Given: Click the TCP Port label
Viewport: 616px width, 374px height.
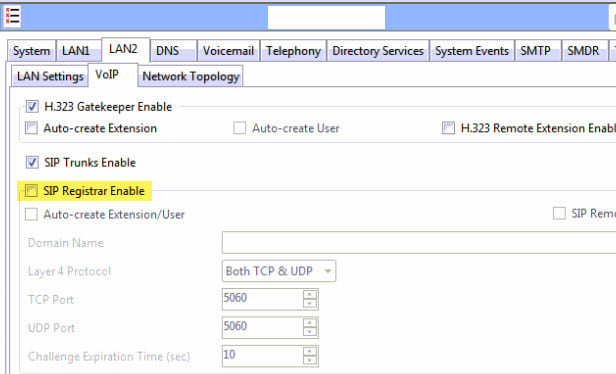Looking at the screenshot, I should point(51,300).
